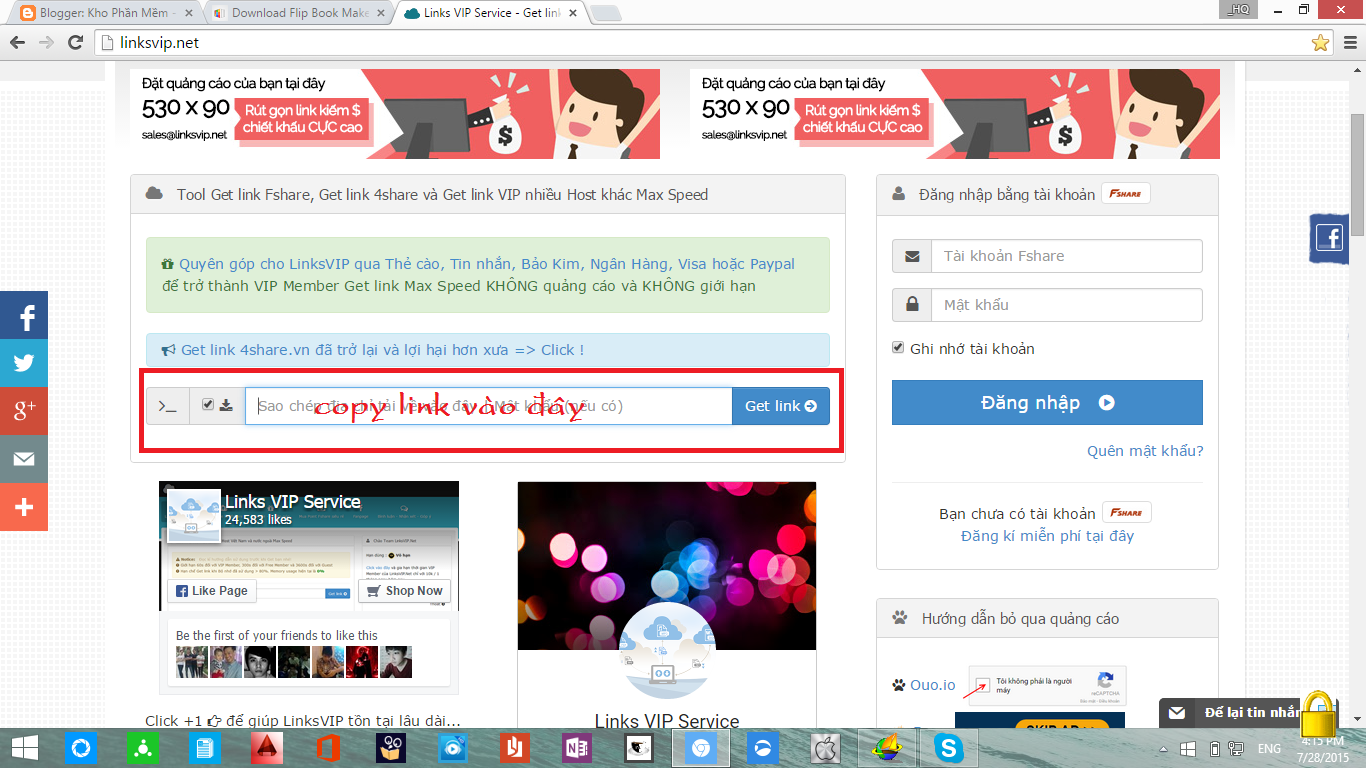Click the Get link 4share.vn announcement link

tap(382, 350)
